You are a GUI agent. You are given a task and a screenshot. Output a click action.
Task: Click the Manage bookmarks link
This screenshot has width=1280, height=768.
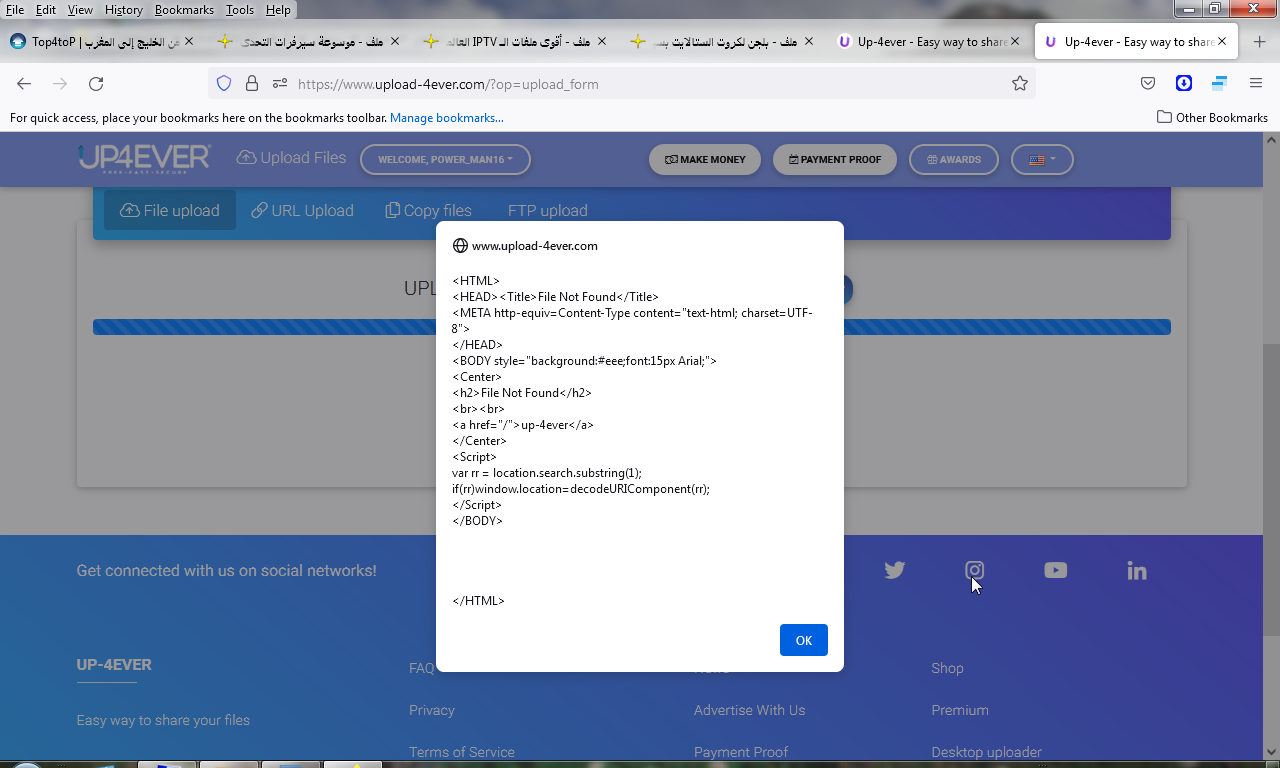[x=446, y=118]
